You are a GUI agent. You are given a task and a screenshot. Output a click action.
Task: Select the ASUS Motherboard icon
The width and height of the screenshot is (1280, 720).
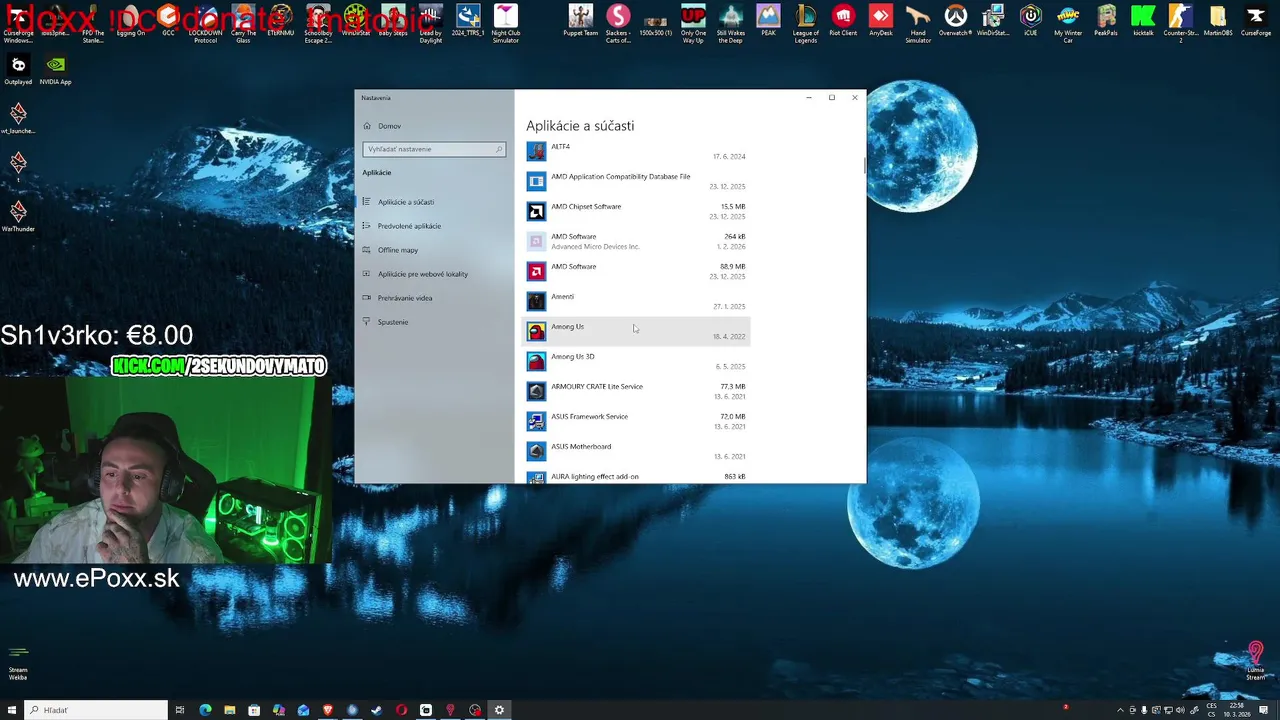(x=536, y=451)
